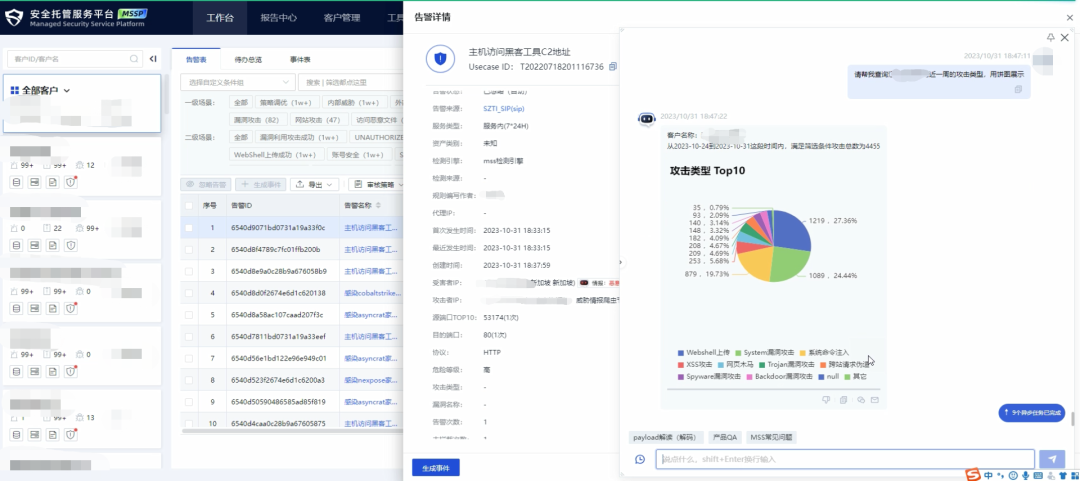Screen dimensions: 1080x481
Task: Check the row 8 alert 6540d523f2674e6d1c6200a3
Action: click(189, 380)
